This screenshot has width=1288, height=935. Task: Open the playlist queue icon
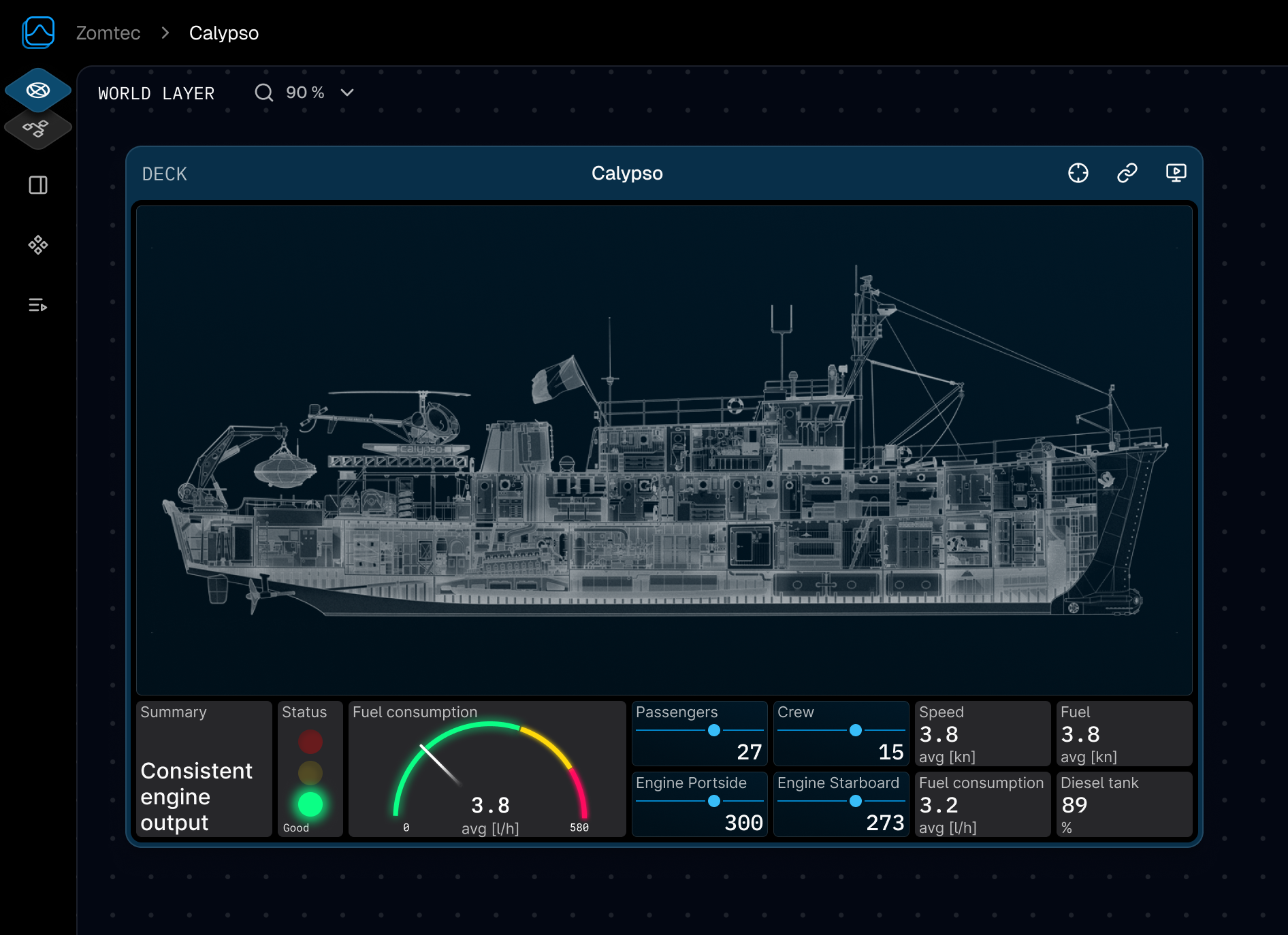pyautogui.click(x=38, y=305)
